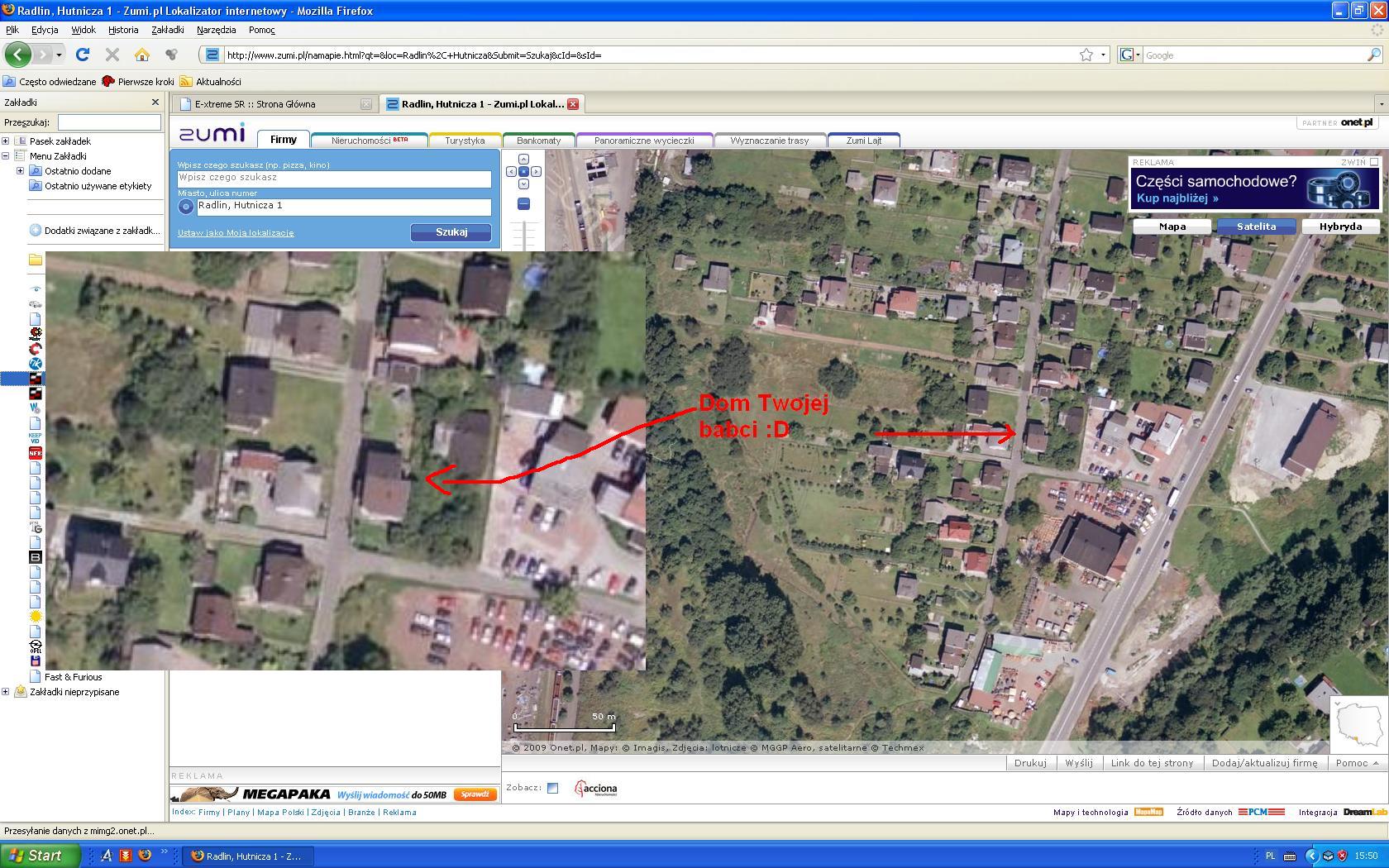Open the red NFK bookmark icon

coord(36,453)
